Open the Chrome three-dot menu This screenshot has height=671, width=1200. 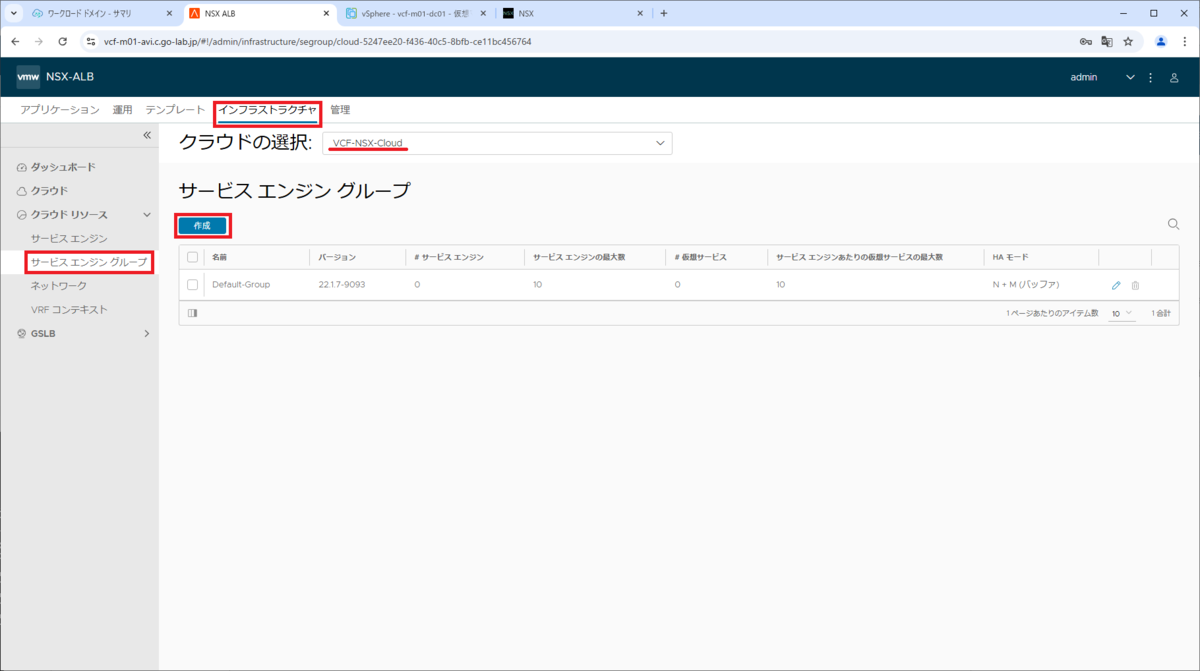click(x=1183, y=42)
